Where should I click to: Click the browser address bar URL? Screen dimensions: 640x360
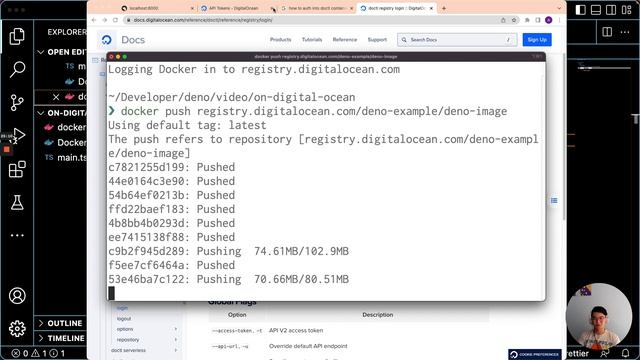pos(203,20)
